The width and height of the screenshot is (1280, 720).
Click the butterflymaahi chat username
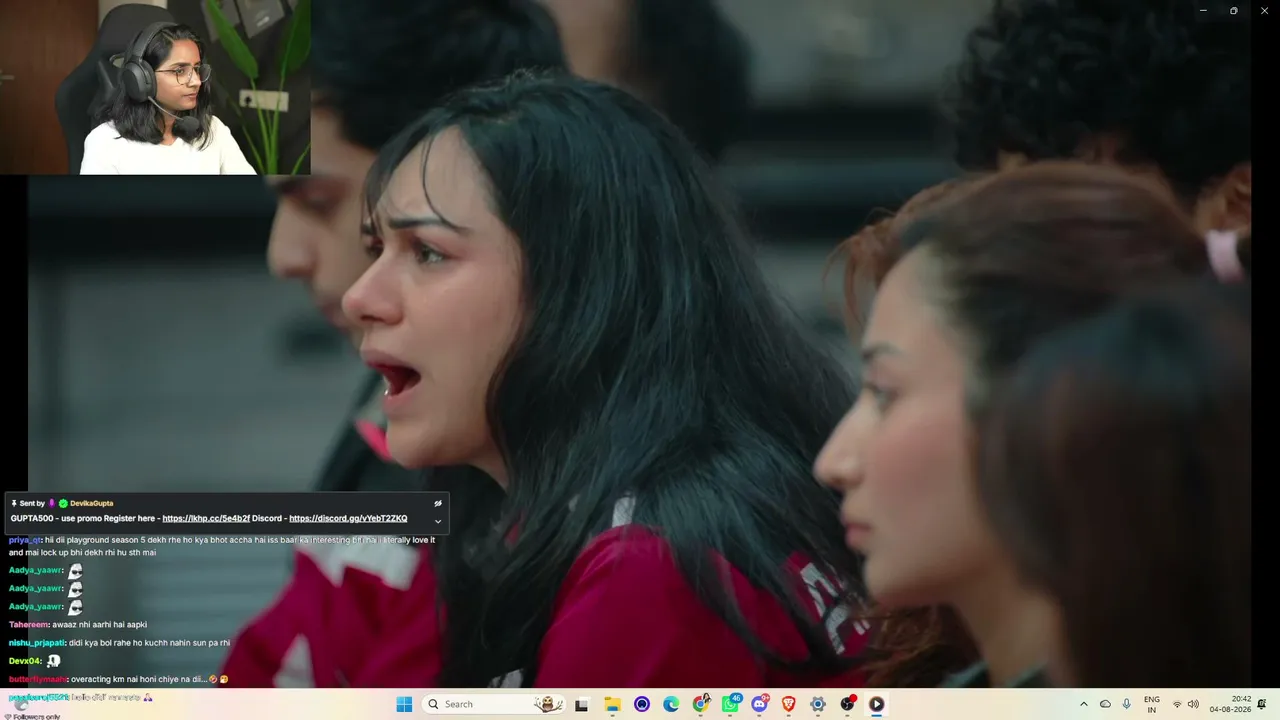pyautogui.click(x=37, y=679)
